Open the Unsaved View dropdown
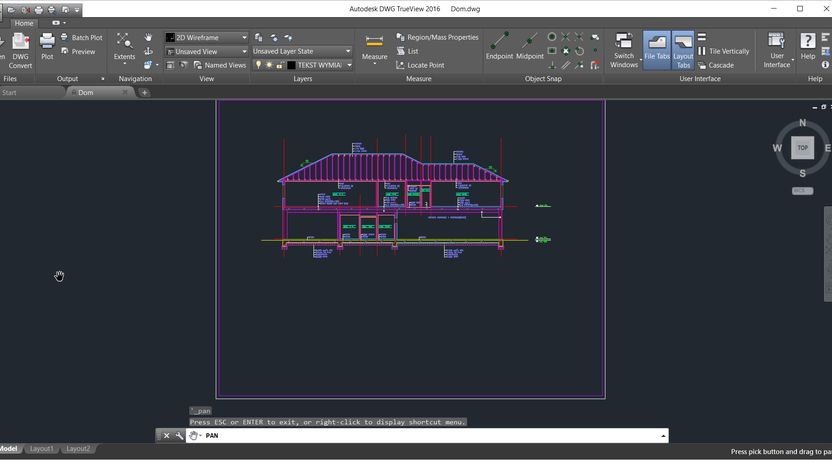The image size is (832, 468). pyautogui.click(x=207, y=51)
